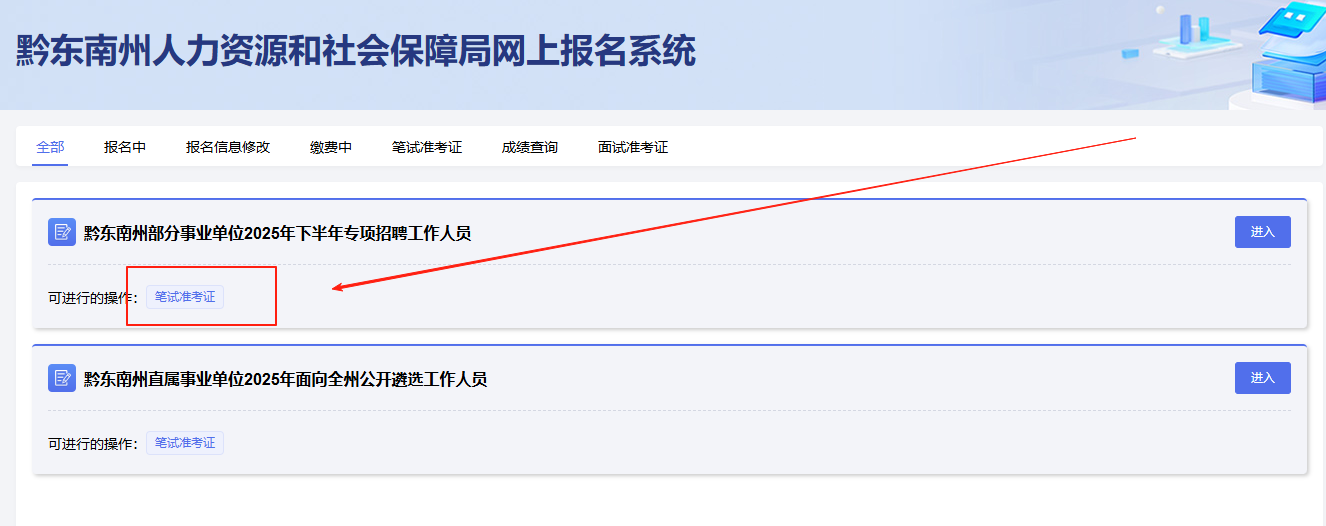Viewport: 1326px width, 526px height.
Task: Click the 网上报名系统 page header title
Action: (x=355, y=50)
